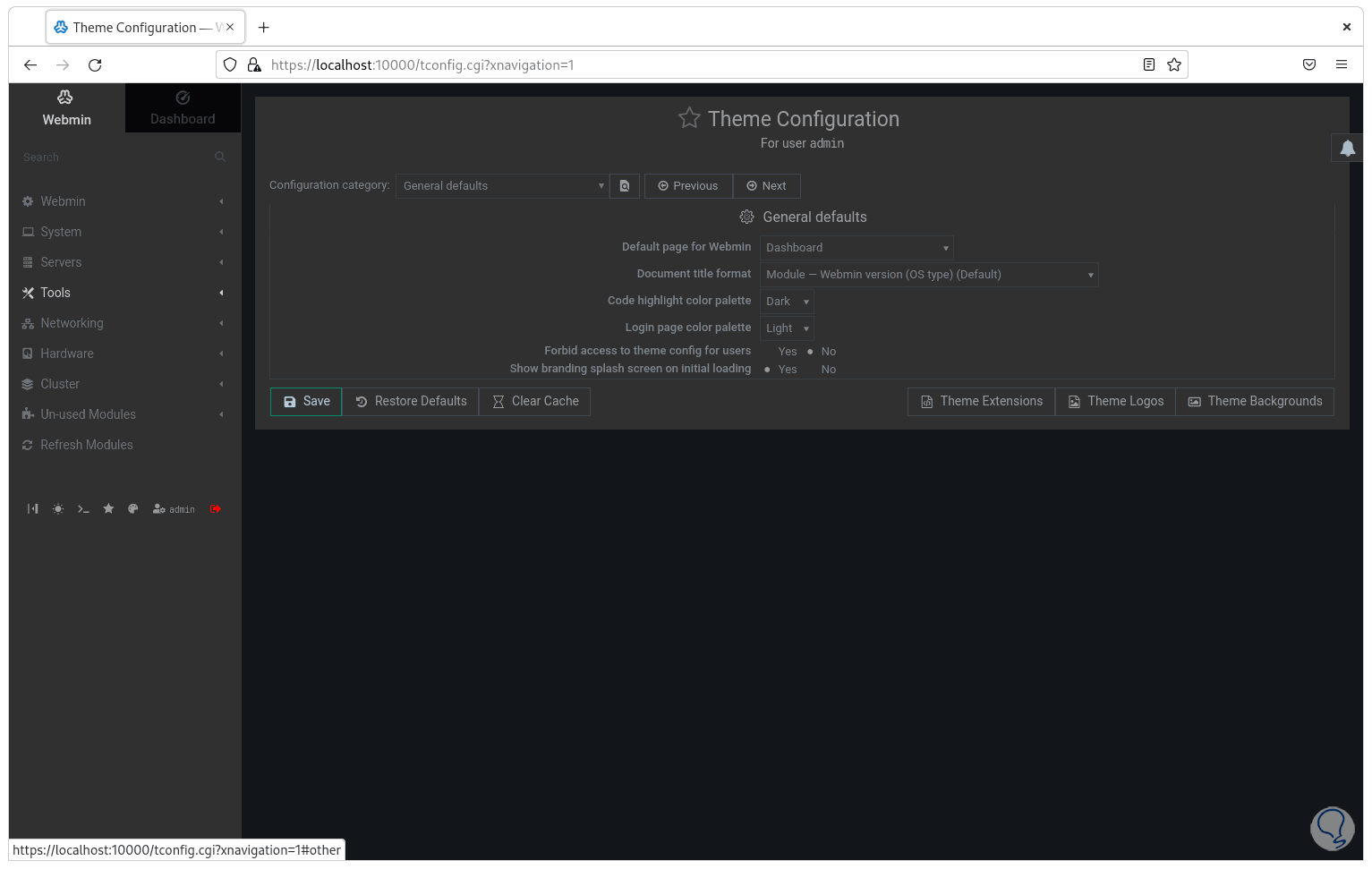
Task: Click Clear Cache
Action: pyautogui.click(x=535, y=402)
